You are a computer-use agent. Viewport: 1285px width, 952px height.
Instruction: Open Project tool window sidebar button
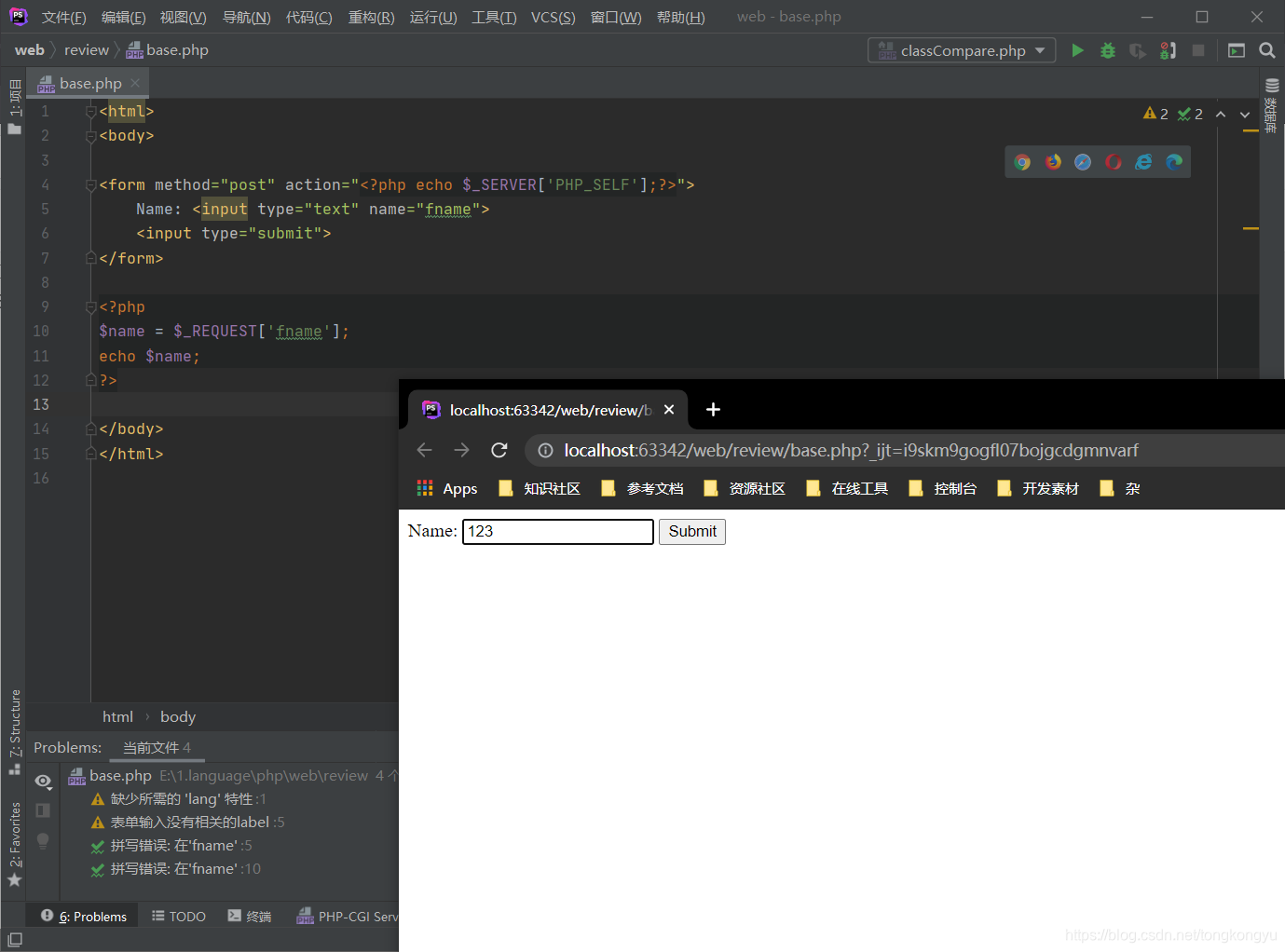pos(14,106)
